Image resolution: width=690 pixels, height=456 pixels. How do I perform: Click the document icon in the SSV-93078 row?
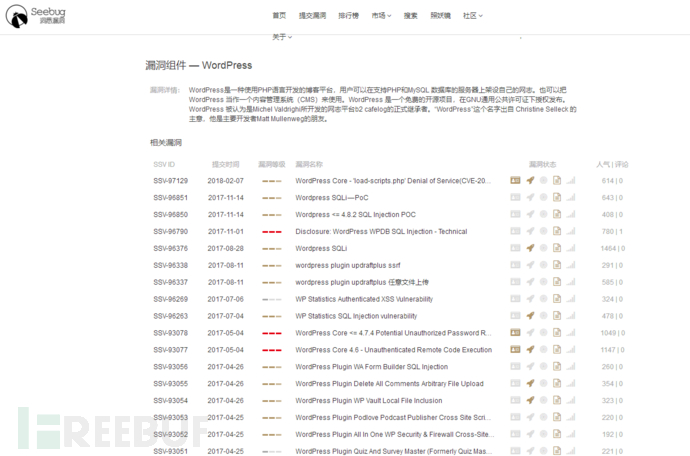(557, 333)
